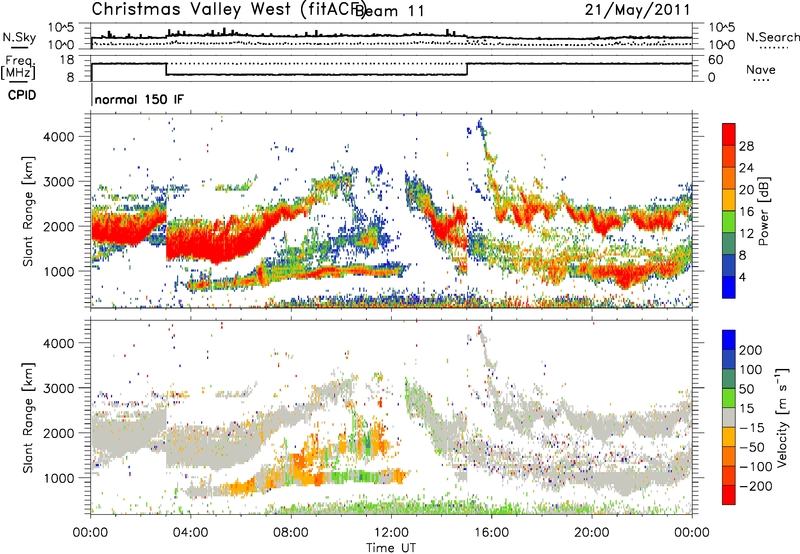
Task: Select the 10^5 tick next to N.Sky
Action: point(61,28)
